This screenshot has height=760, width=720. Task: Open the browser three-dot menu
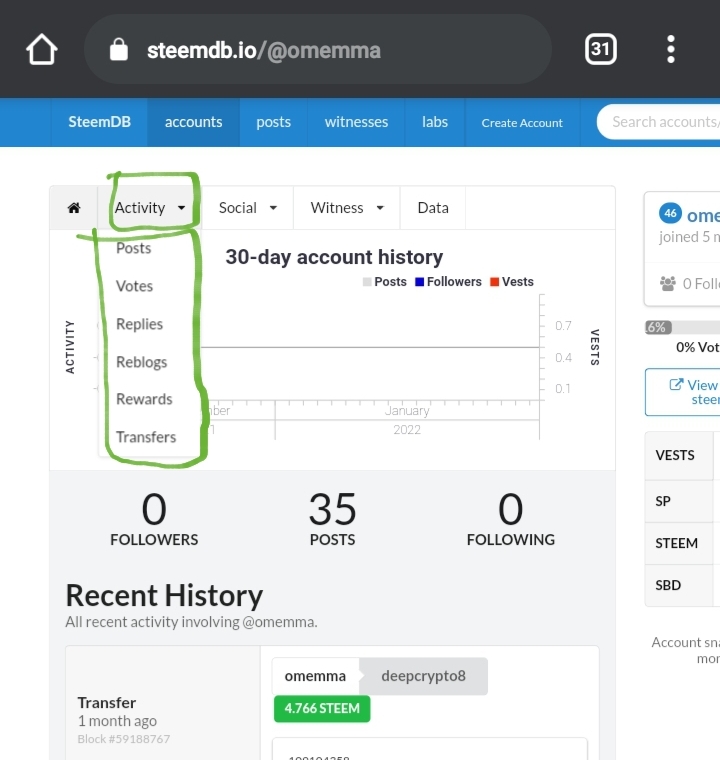click(671, 49)
